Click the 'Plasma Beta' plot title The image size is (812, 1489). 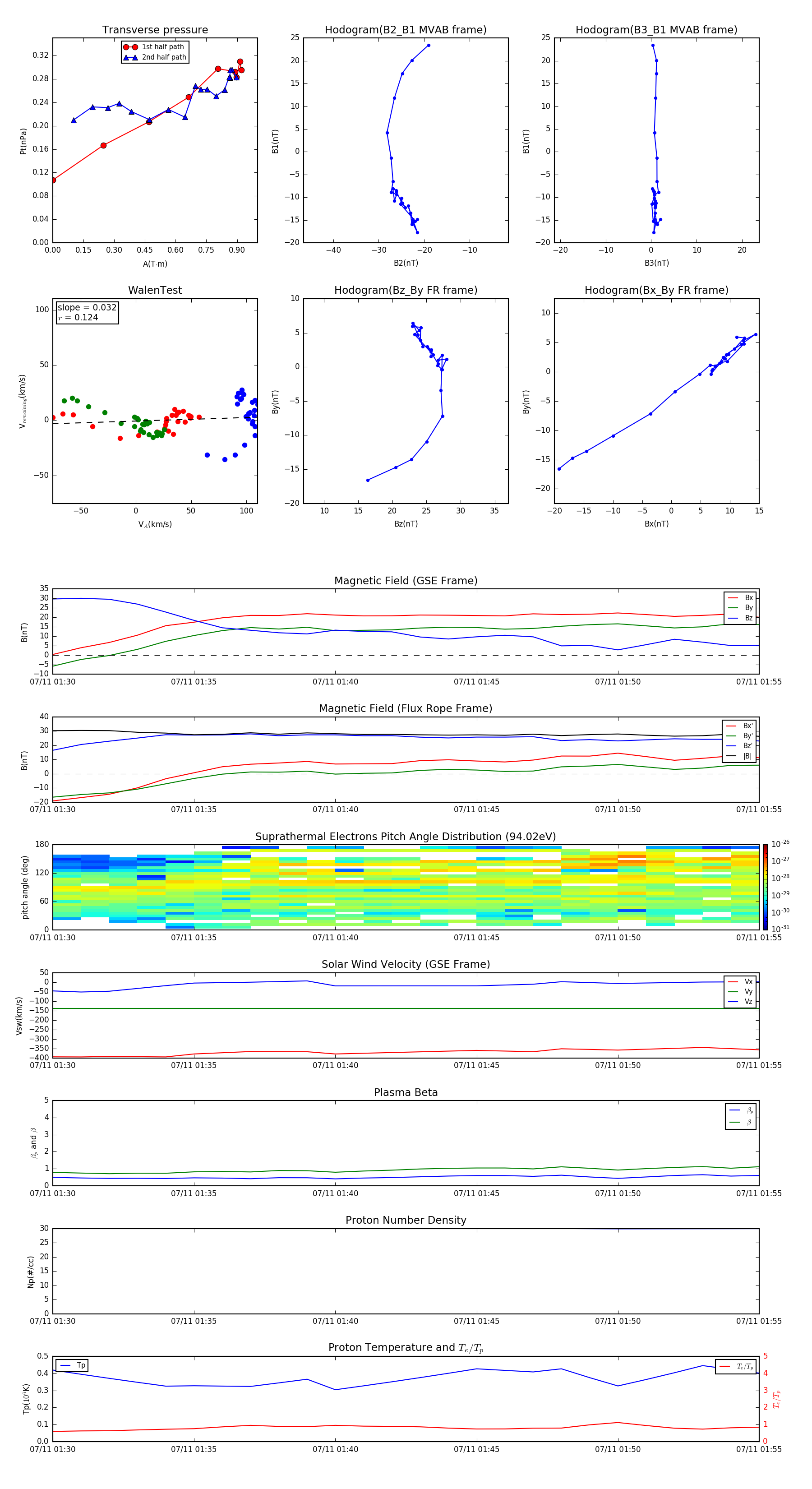406,1093
